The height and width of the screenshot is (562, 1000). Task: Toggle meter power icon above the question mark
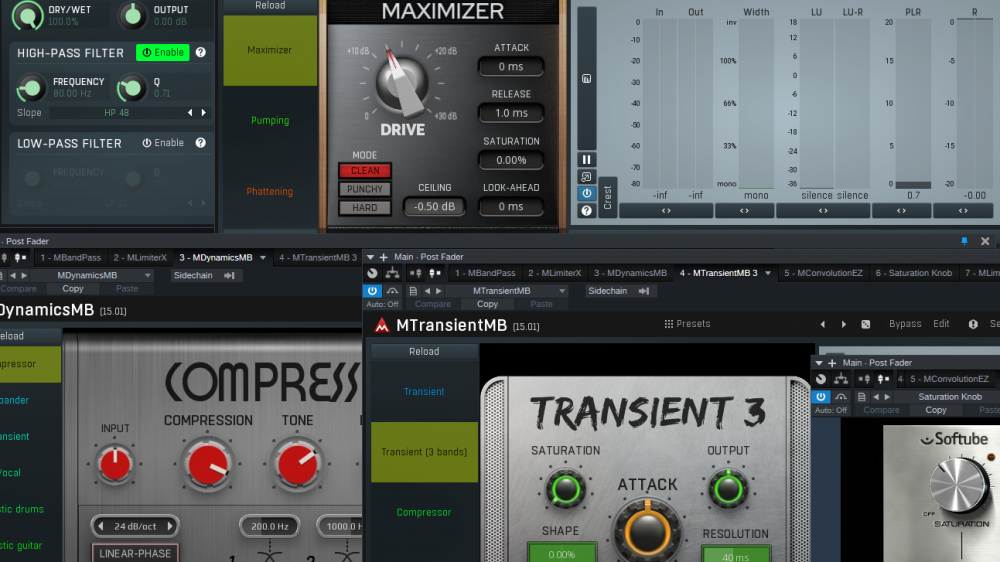click(587, 193)
